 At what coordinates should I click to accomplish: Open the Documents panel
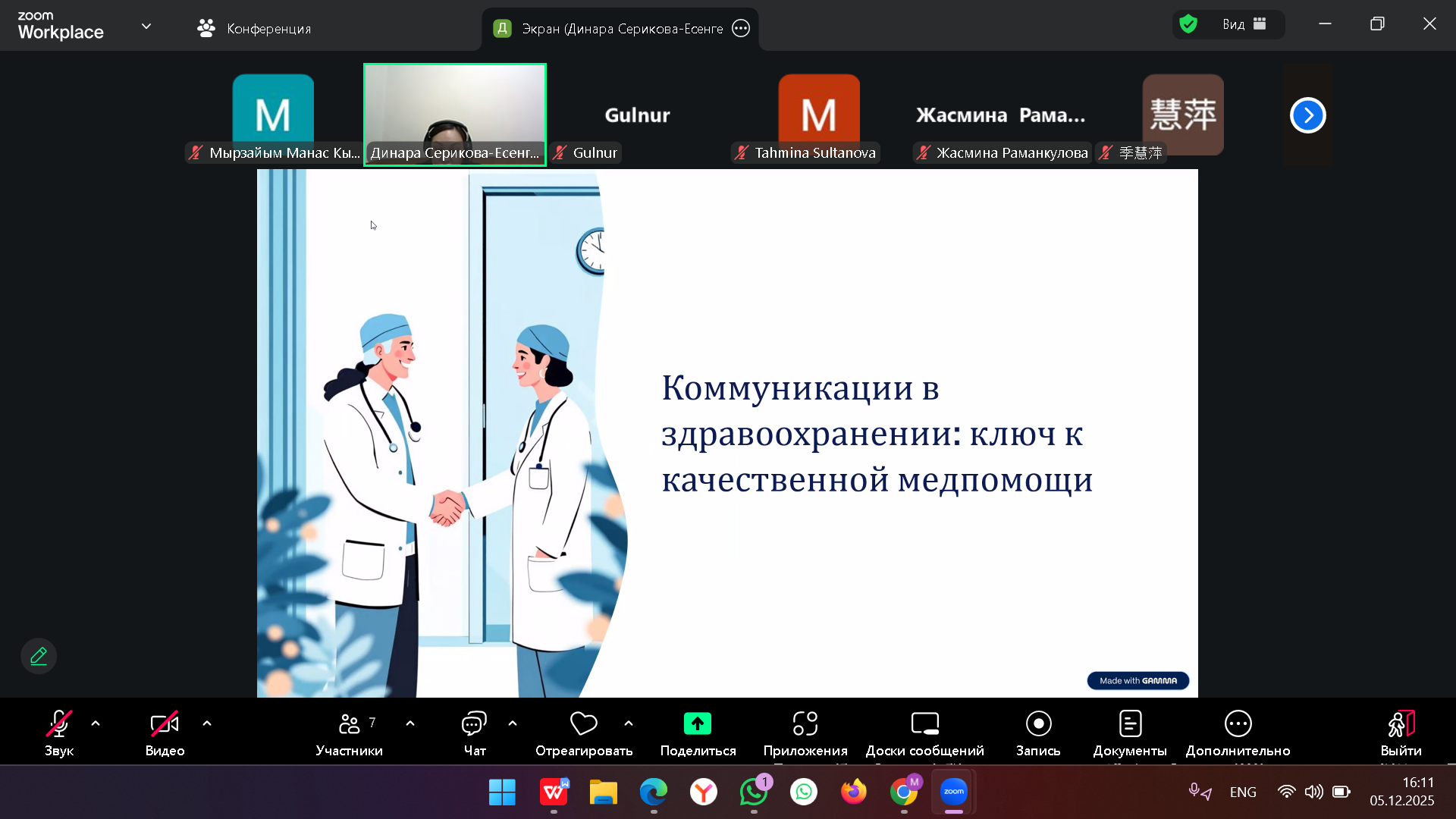coord(1129,725)
